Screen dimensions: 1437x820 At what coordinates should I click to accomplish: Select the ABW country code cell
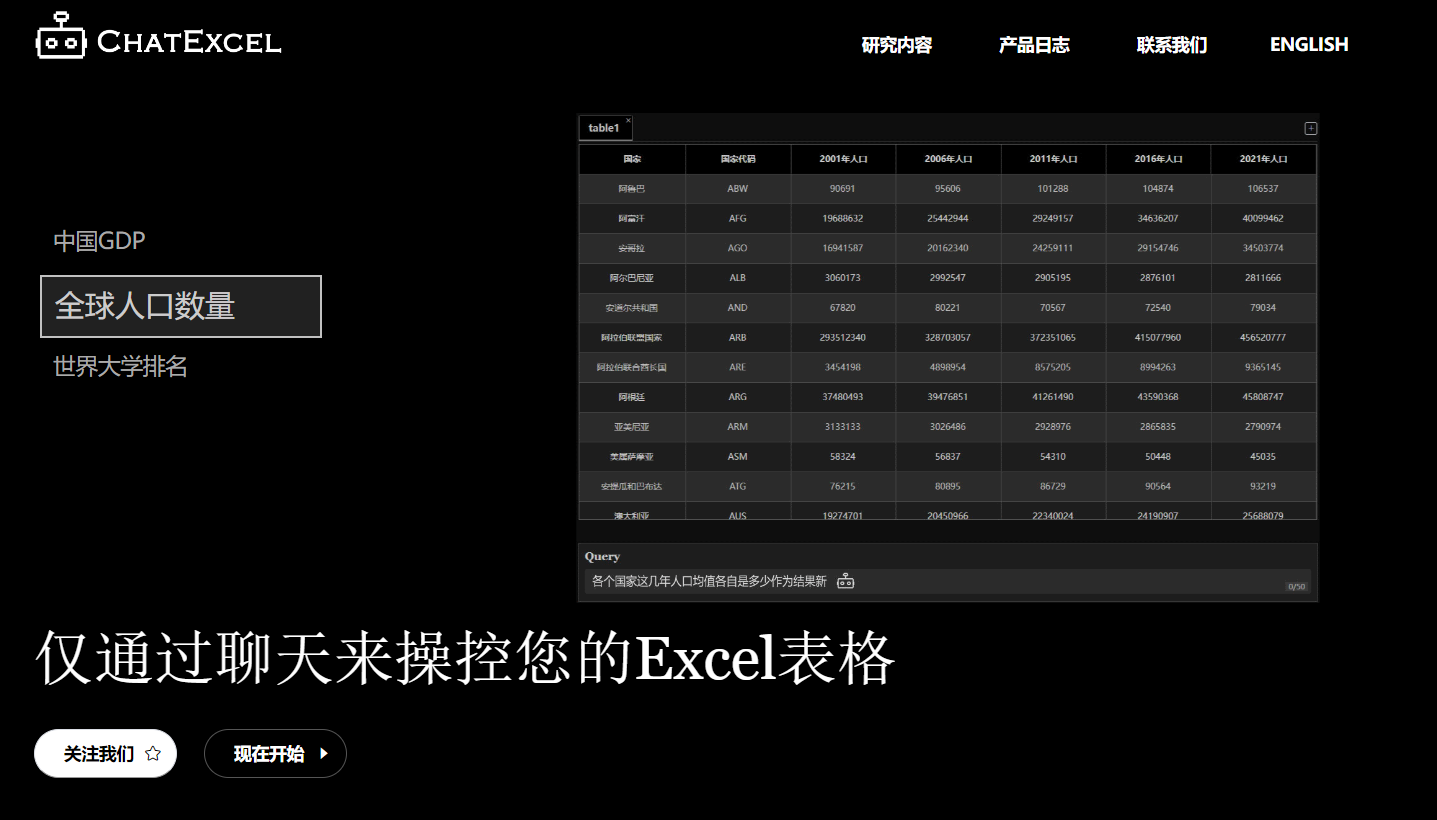(738, 189)
